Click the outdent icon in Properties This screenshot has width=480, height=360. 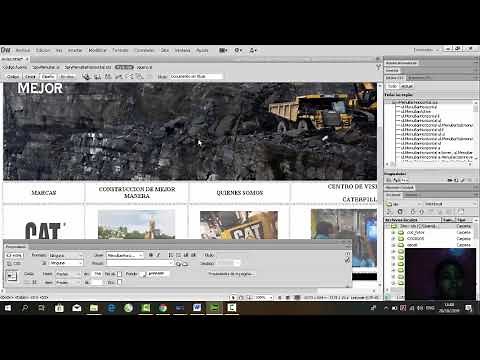point(186,255)
